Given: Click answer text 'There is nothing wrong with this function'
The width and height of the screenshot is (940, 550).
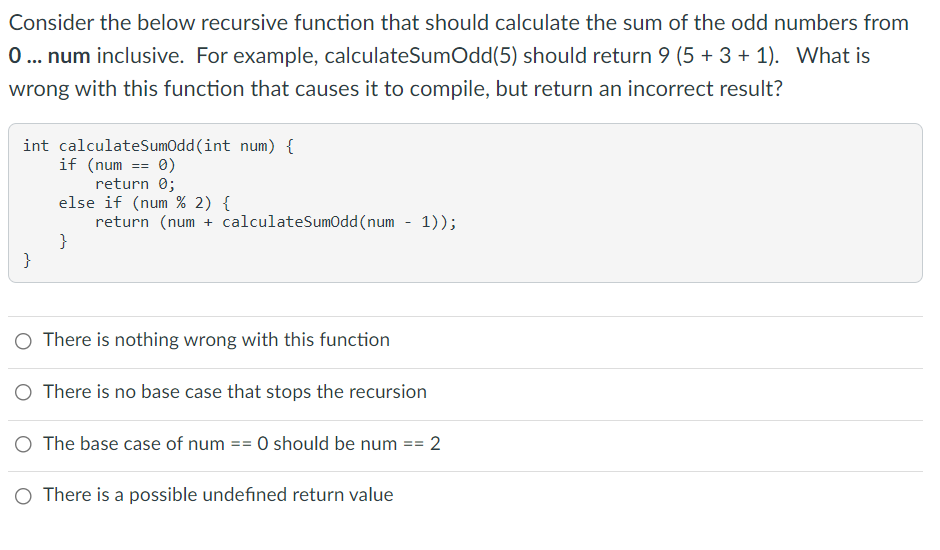Looking at the screenshot, I should coord(216,340).
